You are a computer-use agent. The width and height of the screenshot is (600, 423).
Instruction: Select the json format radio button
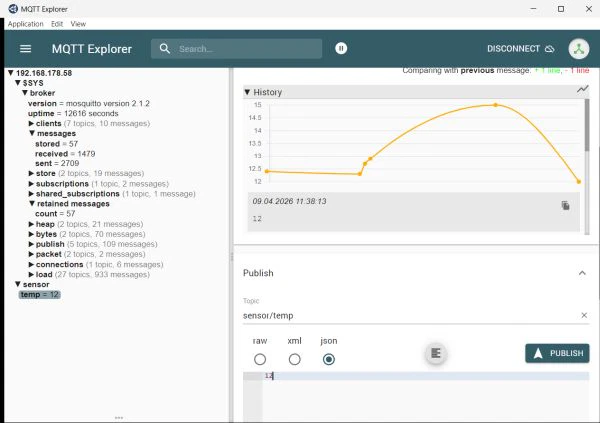click(329, 359)
